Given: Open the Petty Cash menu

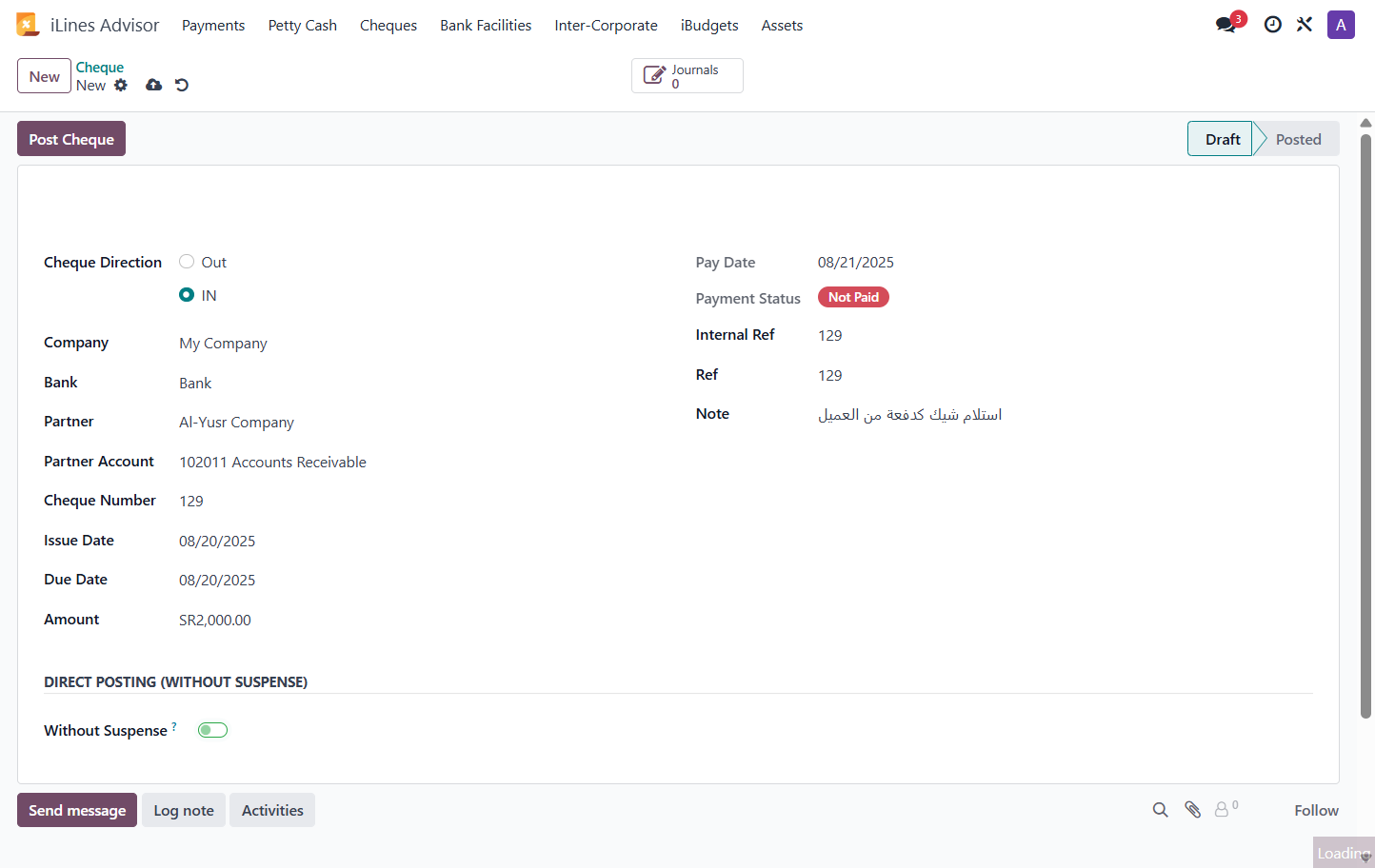Looking at the screenshot, I should [x=303, y=26].
